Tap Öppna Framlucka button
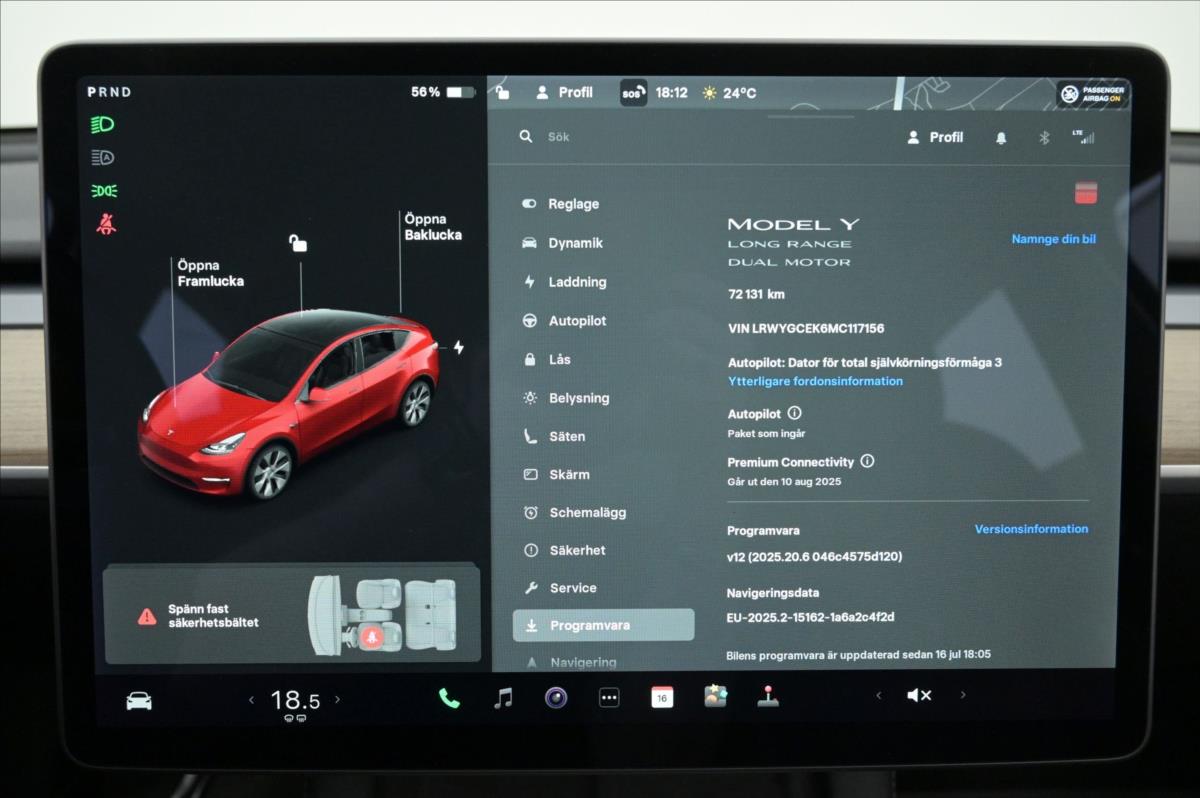The height and width of the screenshot is (798, 1200). point(210,273)
